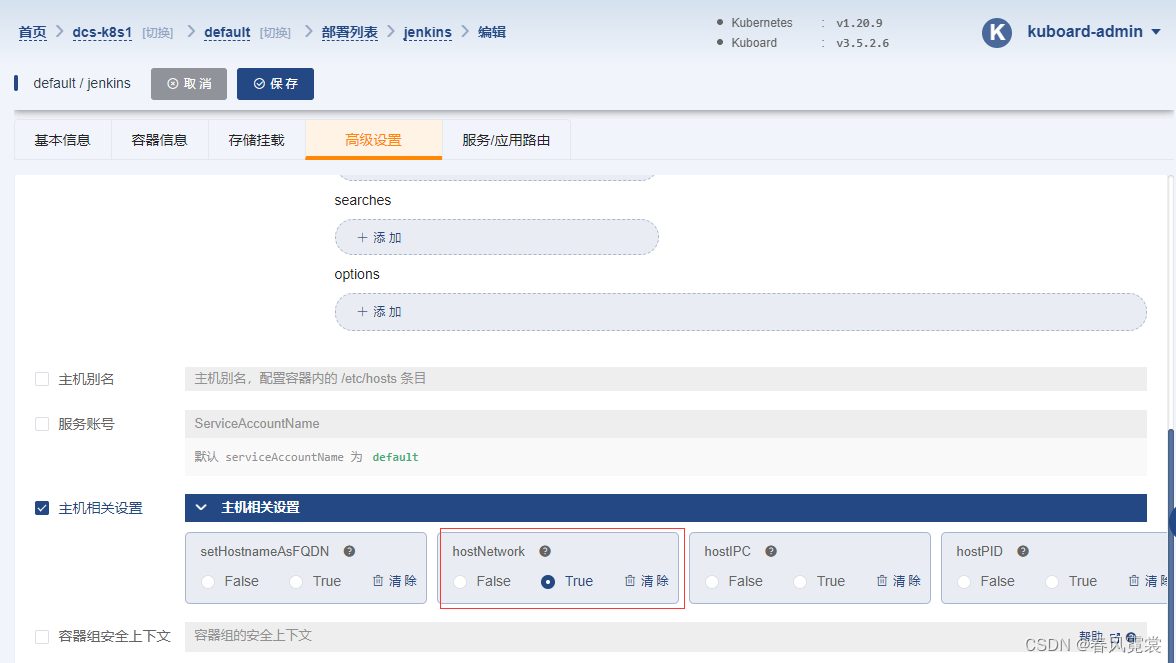The height and width of the screenshot is (663, 1176).
Task: Open the 部署列表 breadcrumb link
Action: [x=350, y=32]
